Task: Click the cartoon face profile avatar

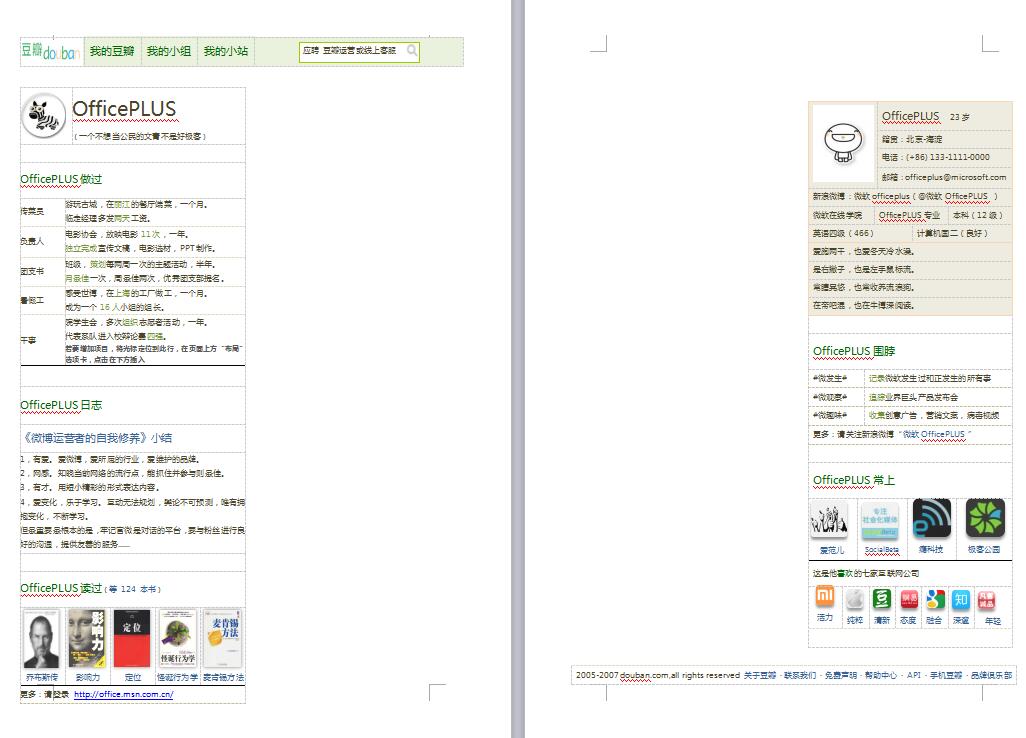Action: click(x=843, y=142)
